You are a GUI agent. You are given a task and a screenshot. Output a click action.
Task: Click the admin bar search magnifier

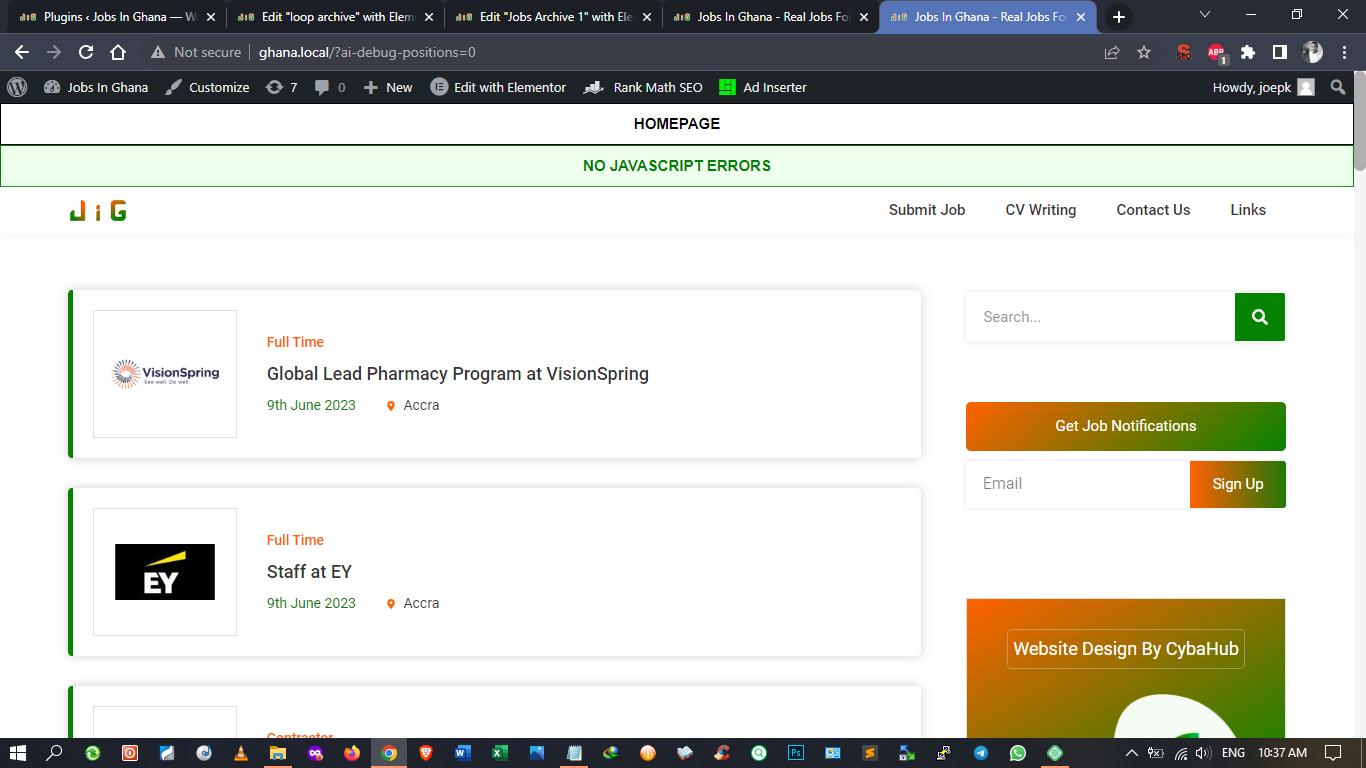point(1338,87)
